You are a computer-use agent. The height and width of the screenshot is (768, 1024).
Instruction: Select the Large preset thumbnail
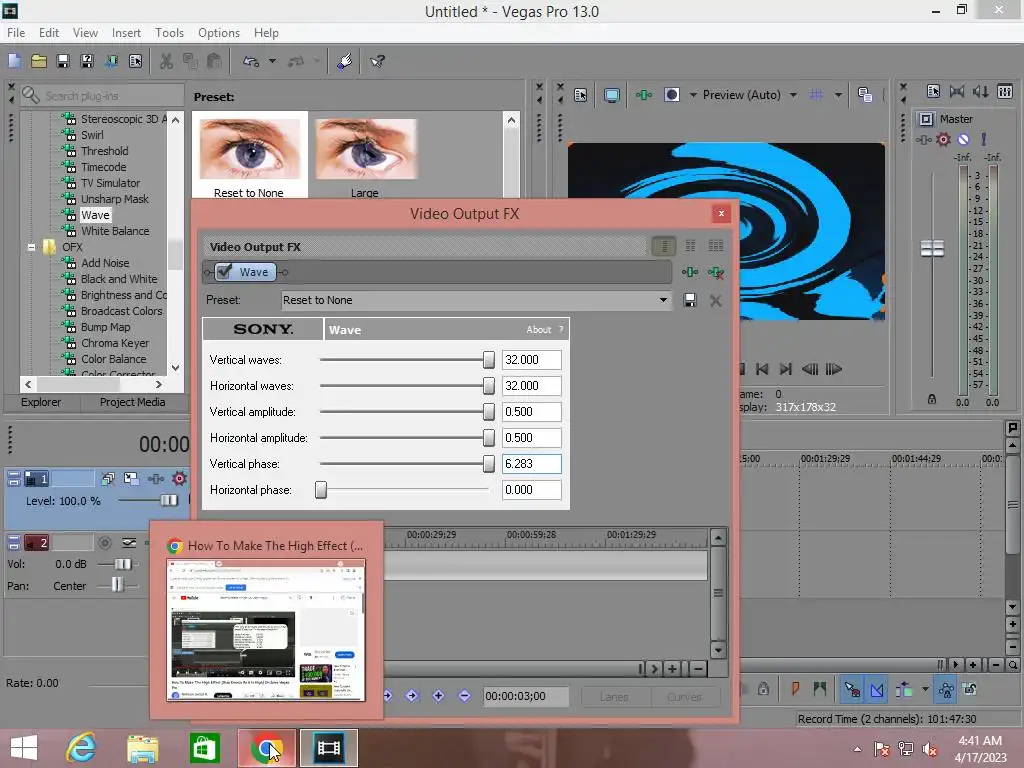pyautogui.click(x=366, y=150)
